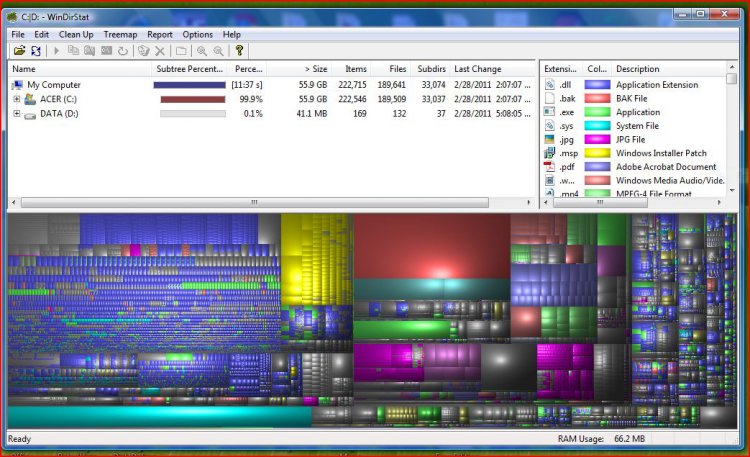Sort by the Description column header

click(669, 69)
